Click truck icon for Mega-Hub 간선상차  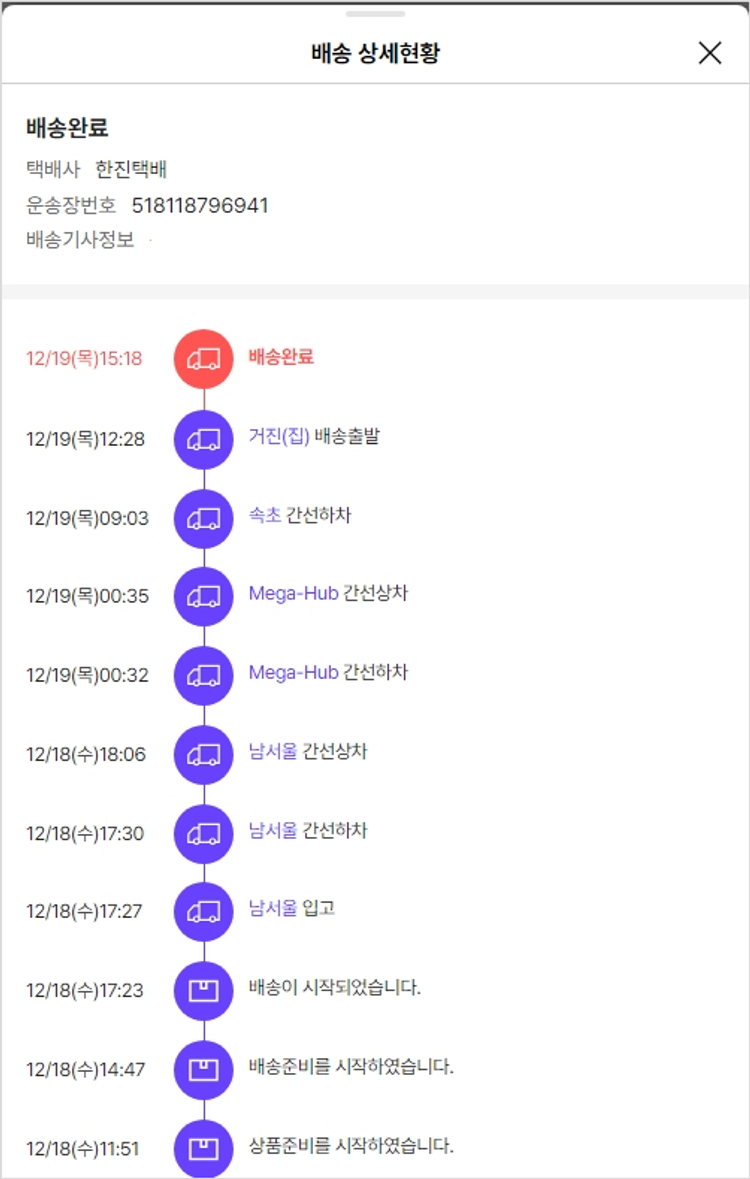point(204,597)
